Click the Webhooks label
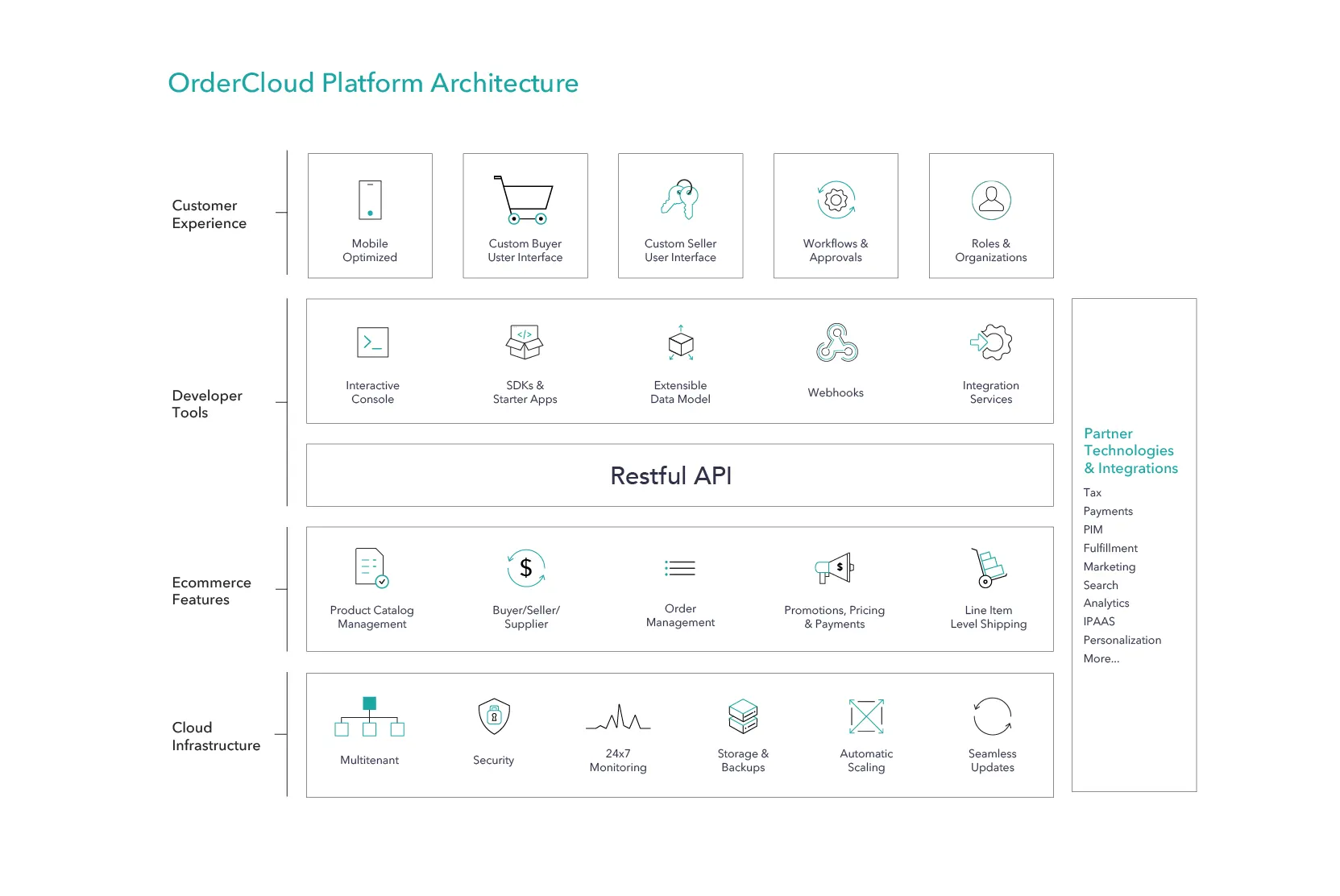The width and height of the screenshot is (1340, 896). click(x=836, y=392)
